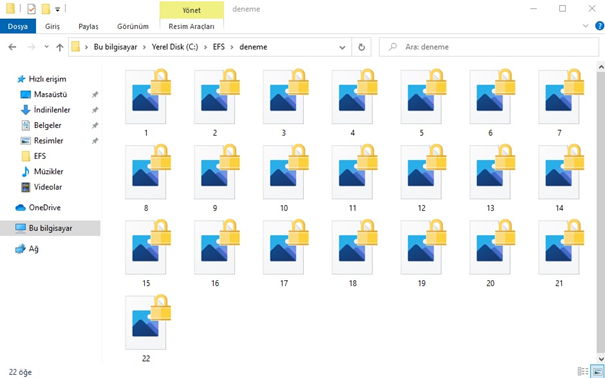
Task: Click Properties icon in quick access toolbar
Action: tap(31, 8)
